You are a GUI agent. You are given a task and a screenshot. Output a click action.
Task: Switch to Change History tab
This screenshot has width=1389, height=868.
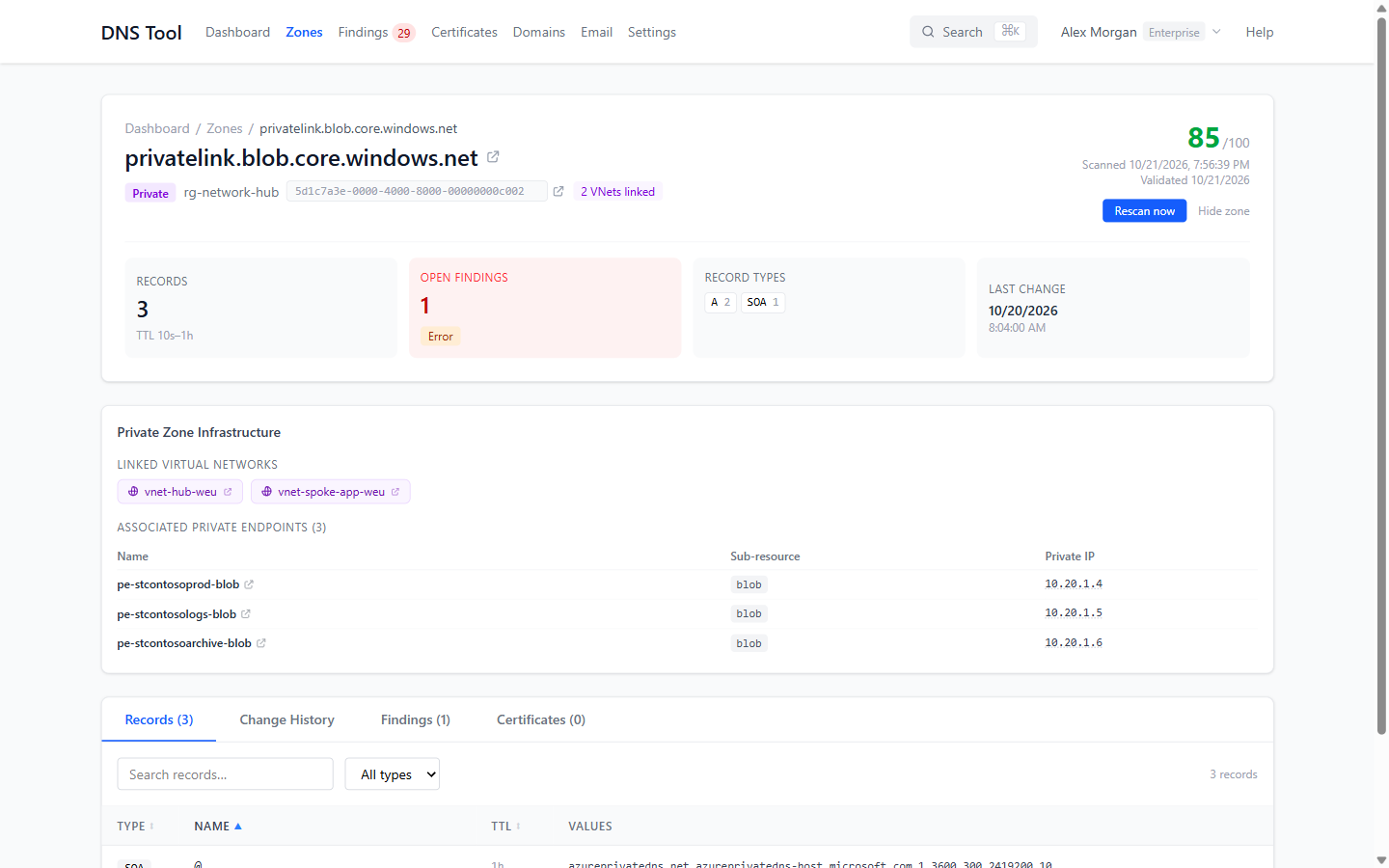coord(286,719)
